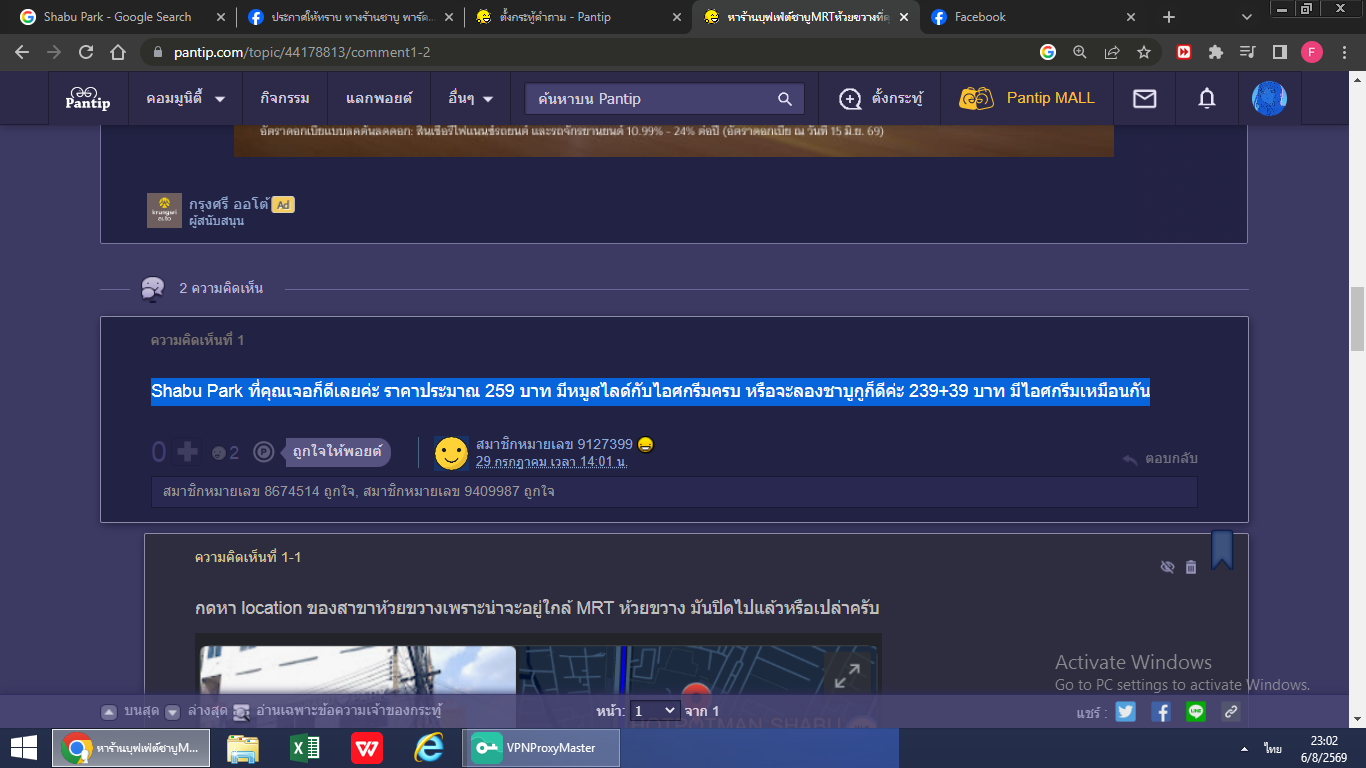Image resolution: width=1366 pixels, height=768 pixels.
Task: Go back to the previous page
Action: point(22,52)
